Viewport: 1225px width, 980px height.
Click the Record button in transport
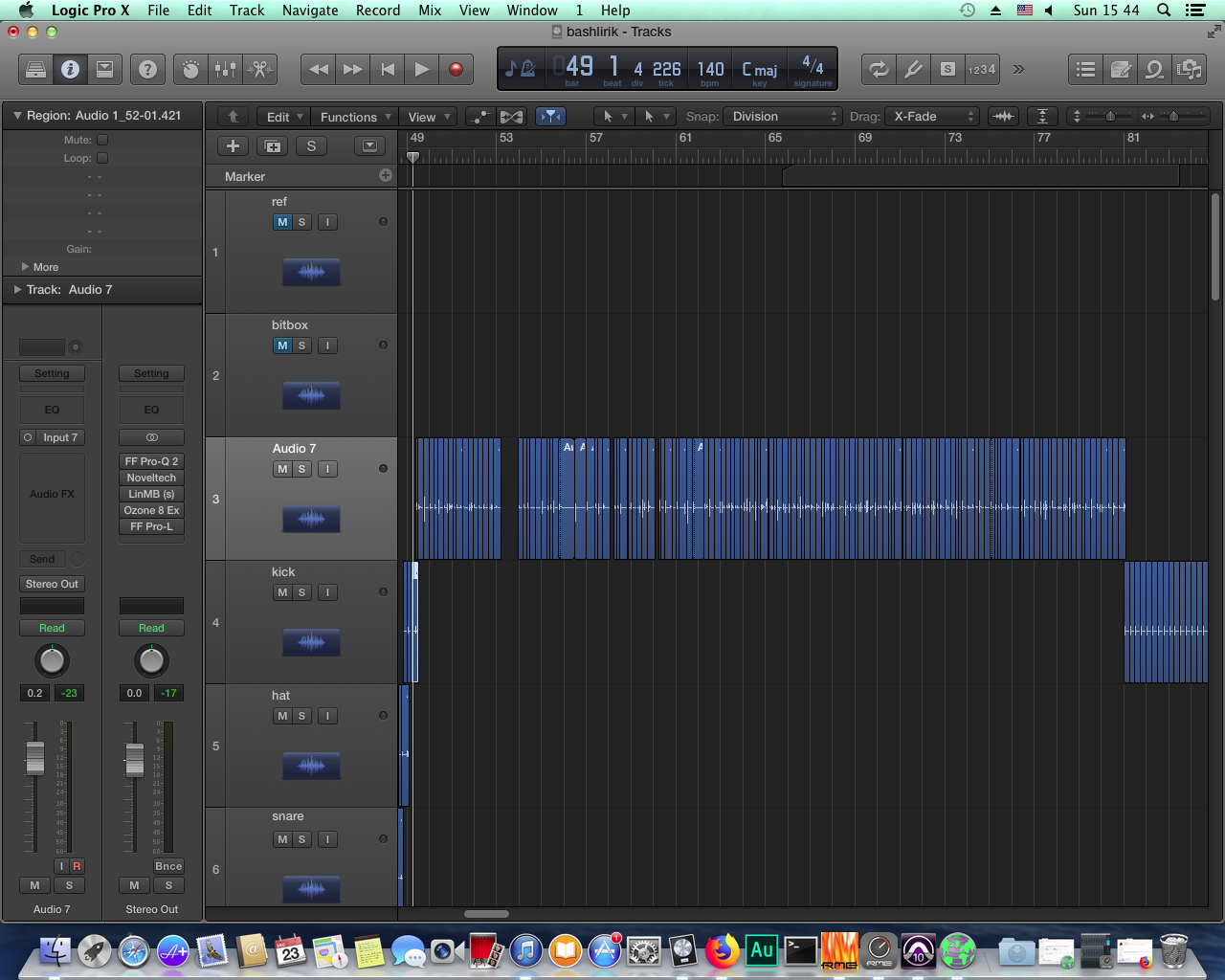point(456,69)
